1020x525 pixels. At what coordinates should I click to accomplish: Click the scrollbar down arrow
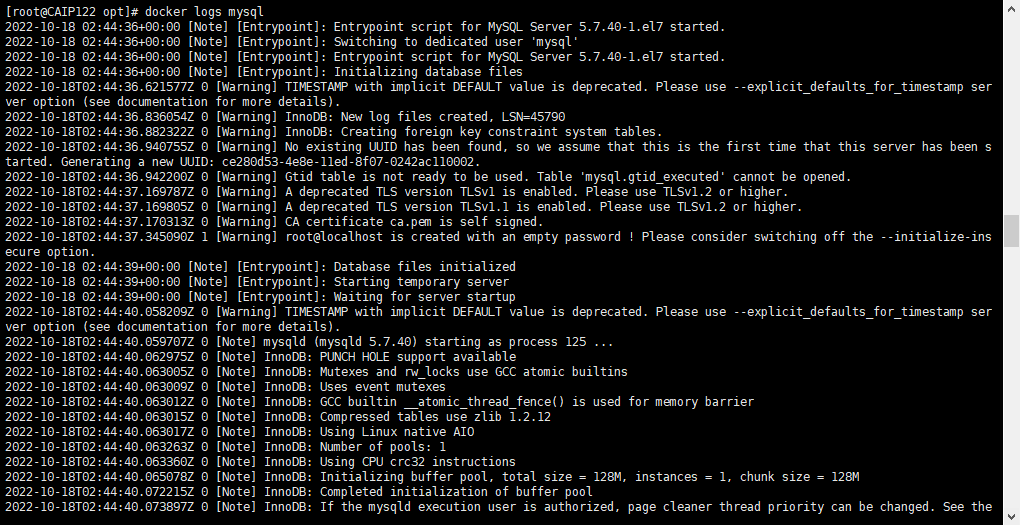point(1012,518)
